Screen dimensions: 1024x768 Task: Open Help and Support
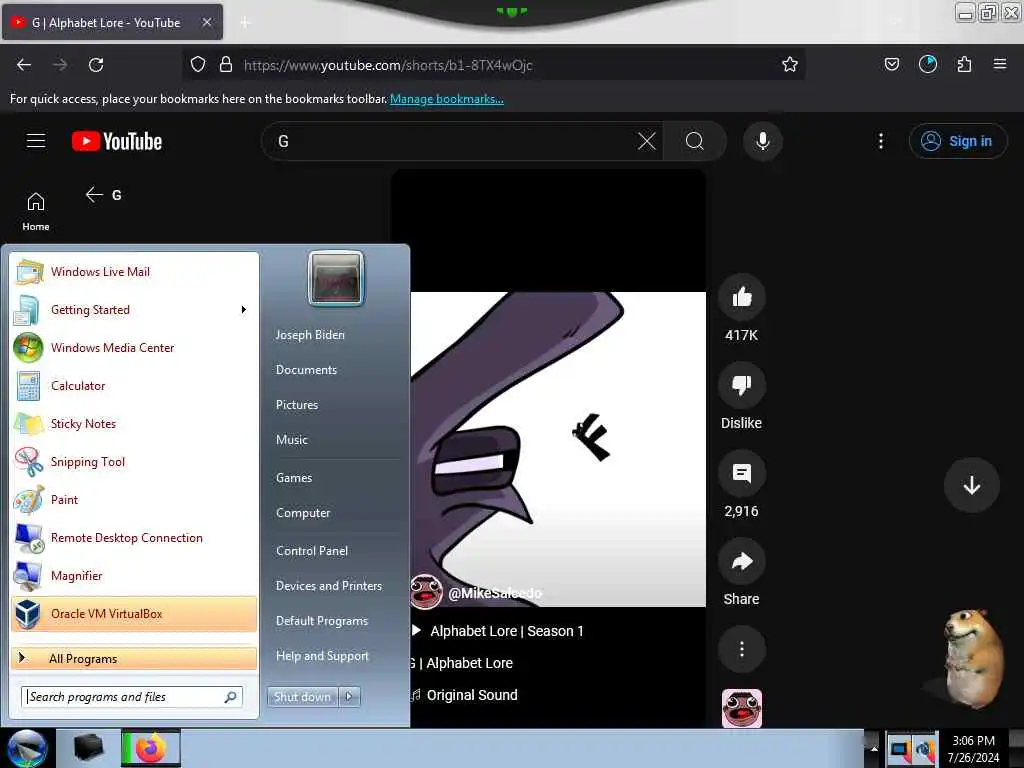(323, 656)
